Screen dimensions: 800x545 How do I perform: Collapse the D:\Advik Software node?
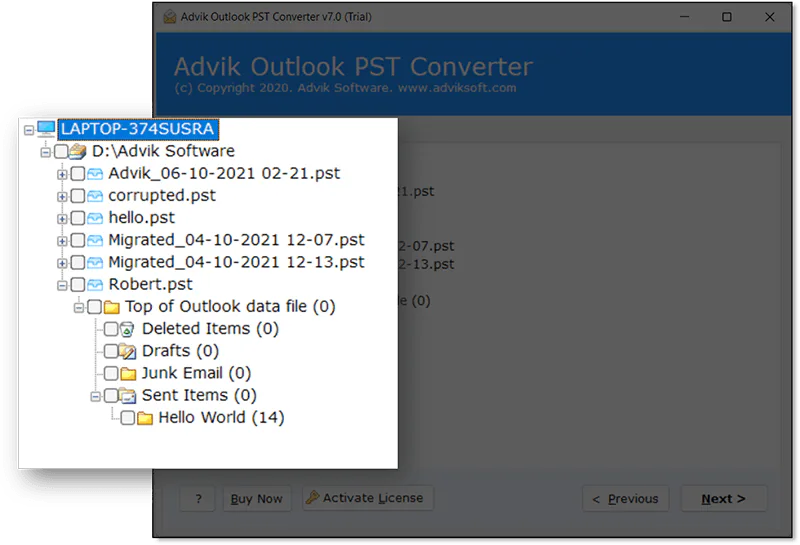[x=45, y=152]
